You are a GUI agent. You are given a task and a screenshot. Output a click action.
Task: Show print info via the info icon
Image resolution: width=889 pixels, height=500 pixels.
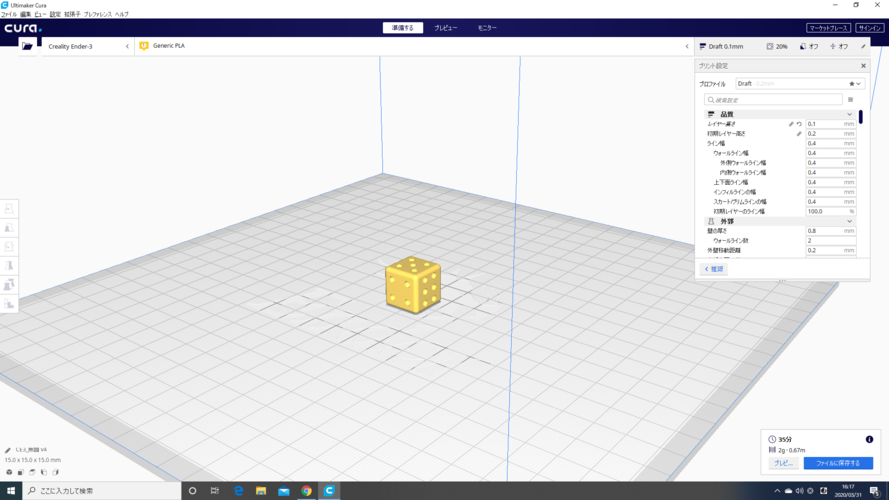pyautogui.click(x=869, y=439)
